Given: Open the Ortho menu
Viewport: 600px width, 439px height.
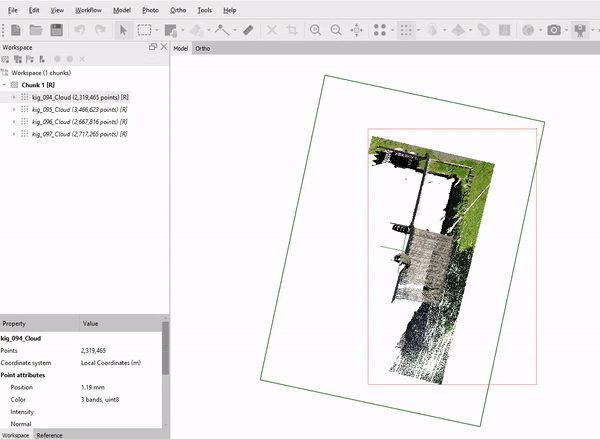Looking at the screenshot, I should coord(178,10).
